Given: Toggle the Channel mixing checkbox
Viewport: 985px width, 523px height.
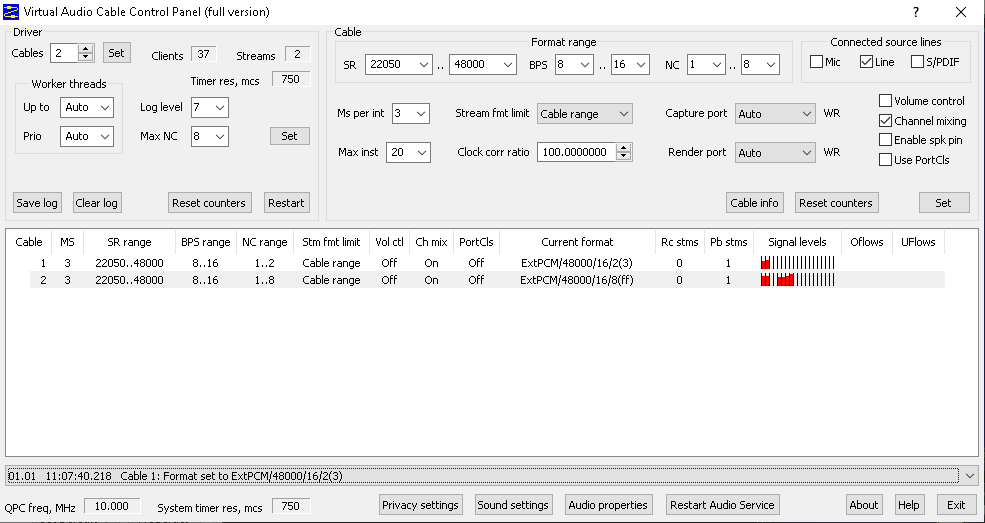Looking at the screenshot, I should (885, 121).
